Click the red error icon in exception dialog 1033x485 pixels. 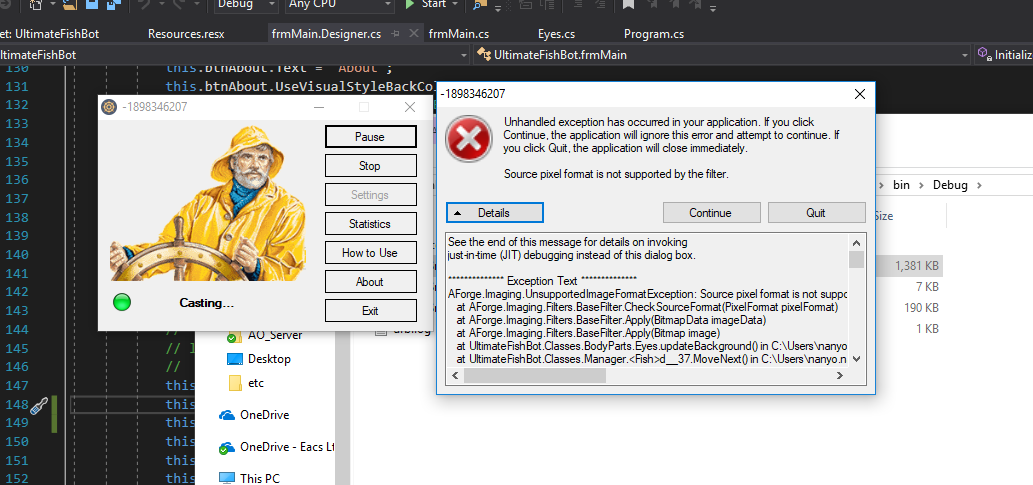click(x=468, y=139)
